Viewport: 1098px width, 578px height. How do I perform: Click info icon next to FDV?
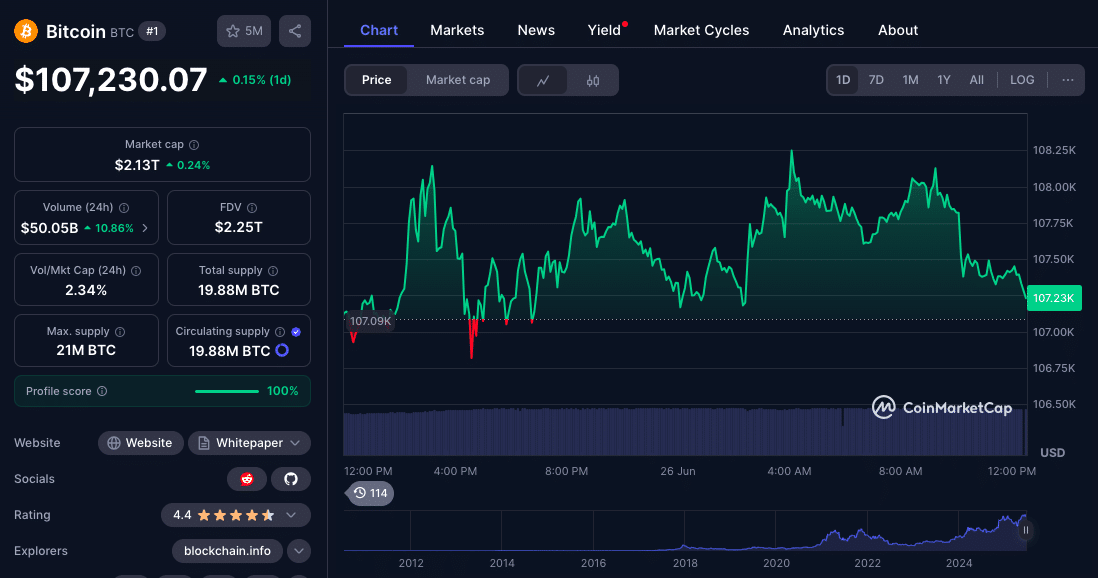252,208
